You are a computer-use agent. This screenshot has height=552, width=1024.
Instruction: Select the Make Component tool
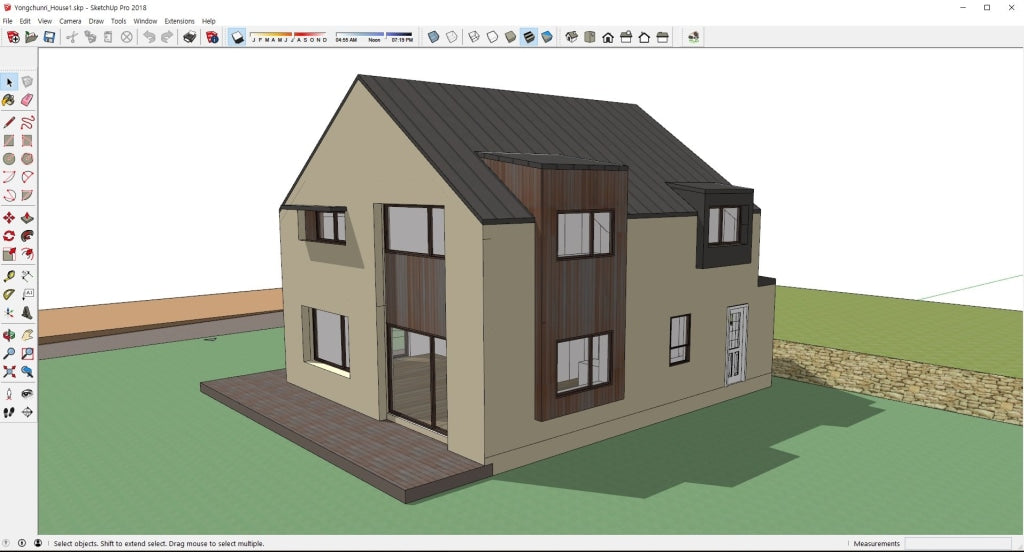point(27,82)
